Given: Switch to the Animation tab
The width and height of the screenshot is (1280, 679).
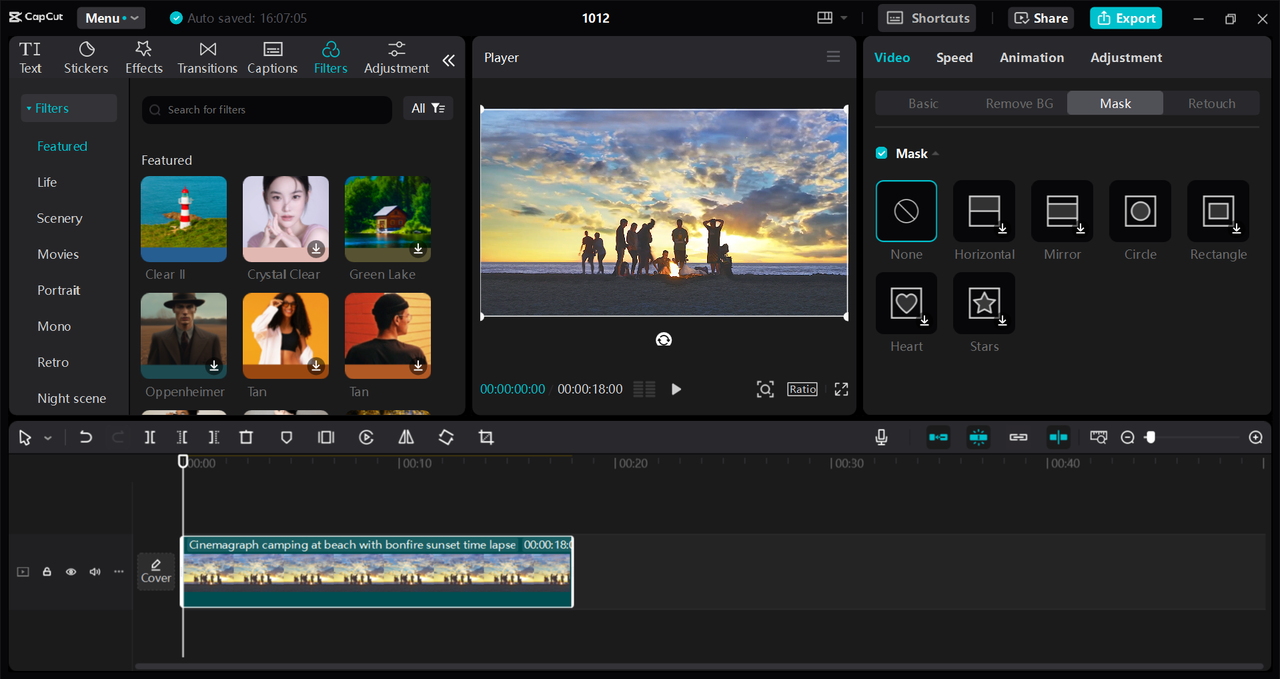Looking at the screenshot, I should [1032, 58].
